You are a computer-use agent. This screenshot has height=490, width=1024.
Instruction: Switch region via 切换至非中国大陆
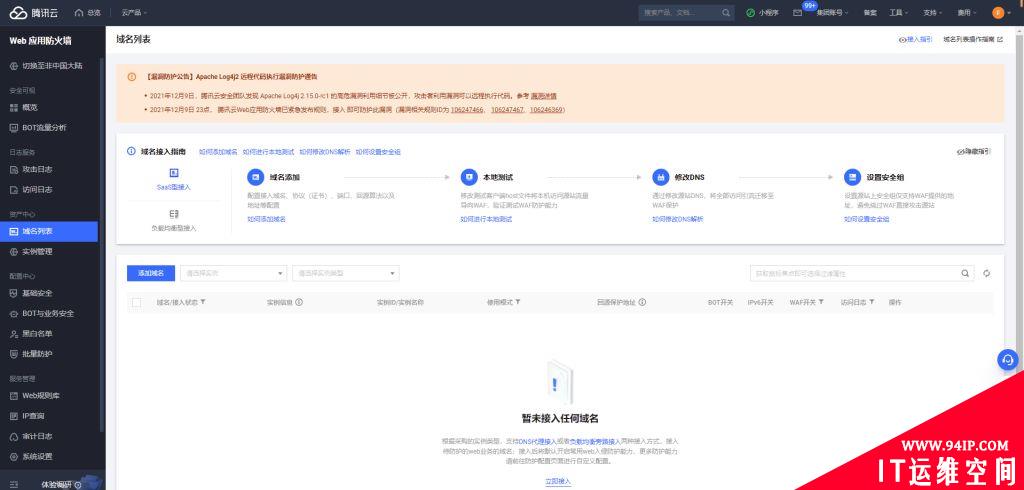(46, 66)
